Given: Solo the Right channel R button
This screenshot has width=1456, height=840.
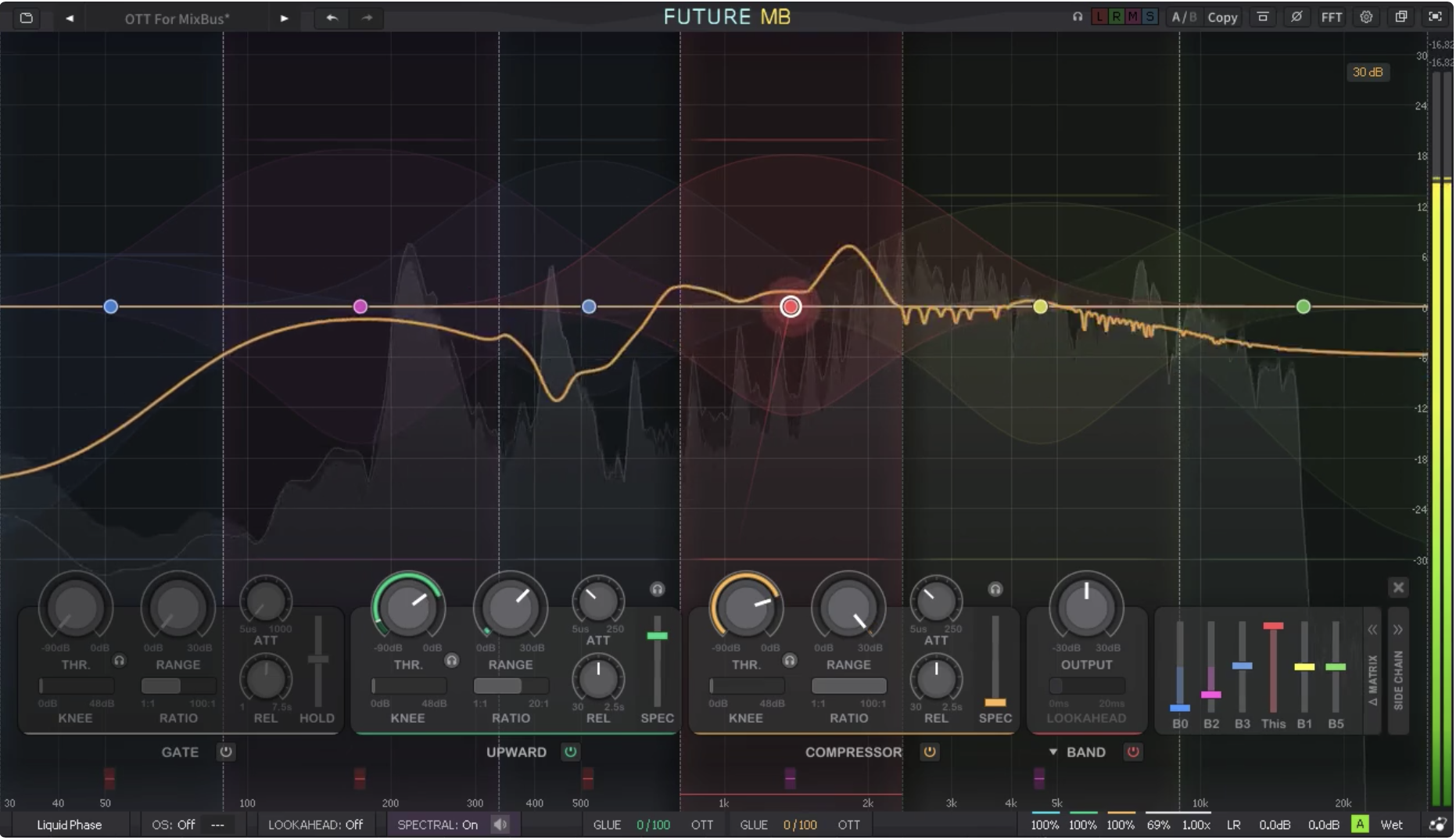Looking at the screenshot, I should pyautogui.click(x=1116, y=16).
